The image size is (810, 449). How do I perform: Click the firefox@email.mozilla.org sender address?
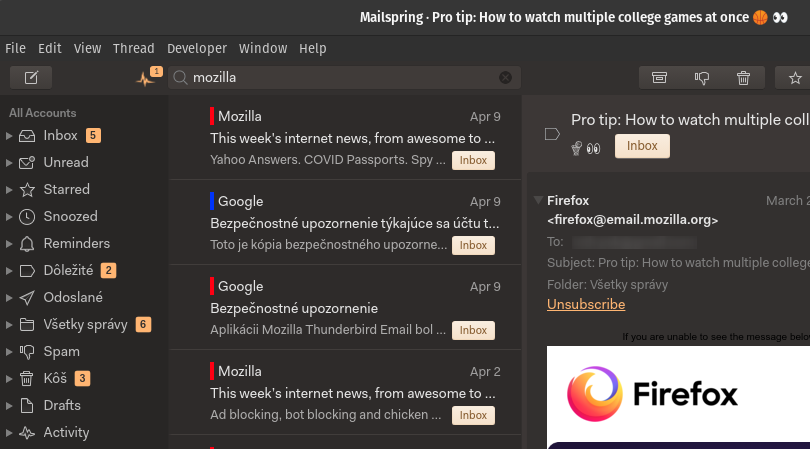pos(632,220)
